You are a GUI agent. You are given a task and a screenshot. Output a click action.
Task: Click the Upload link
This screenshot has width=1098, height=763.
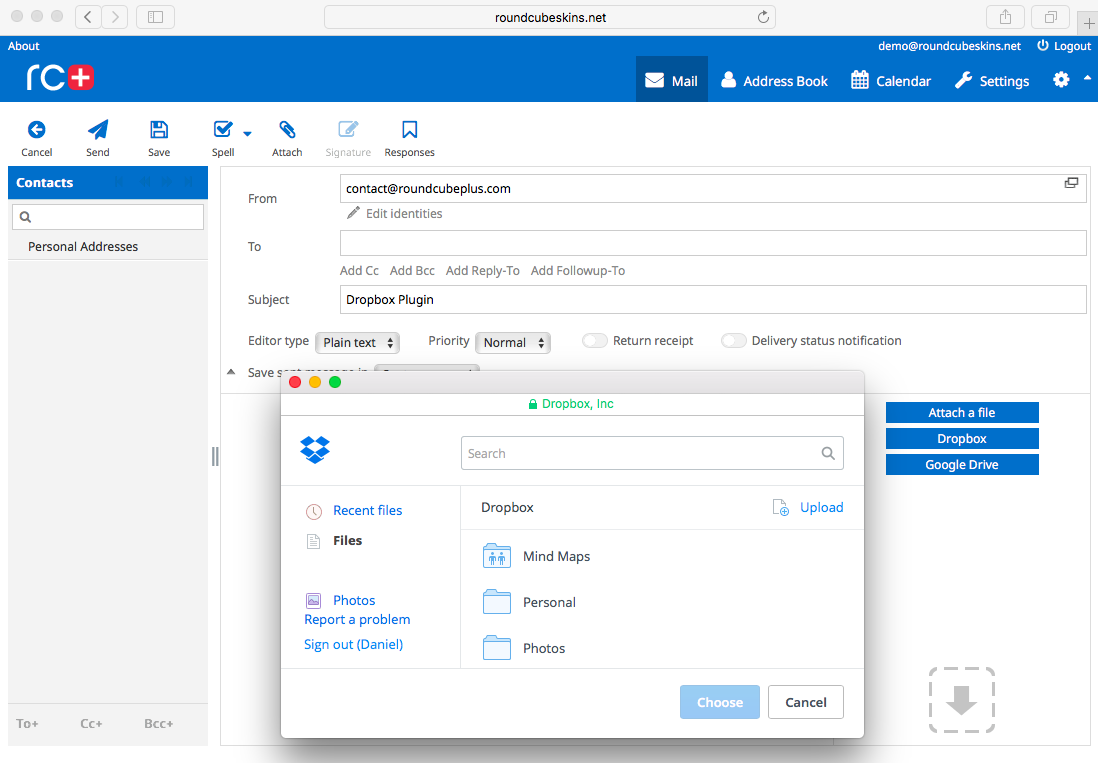822,508
